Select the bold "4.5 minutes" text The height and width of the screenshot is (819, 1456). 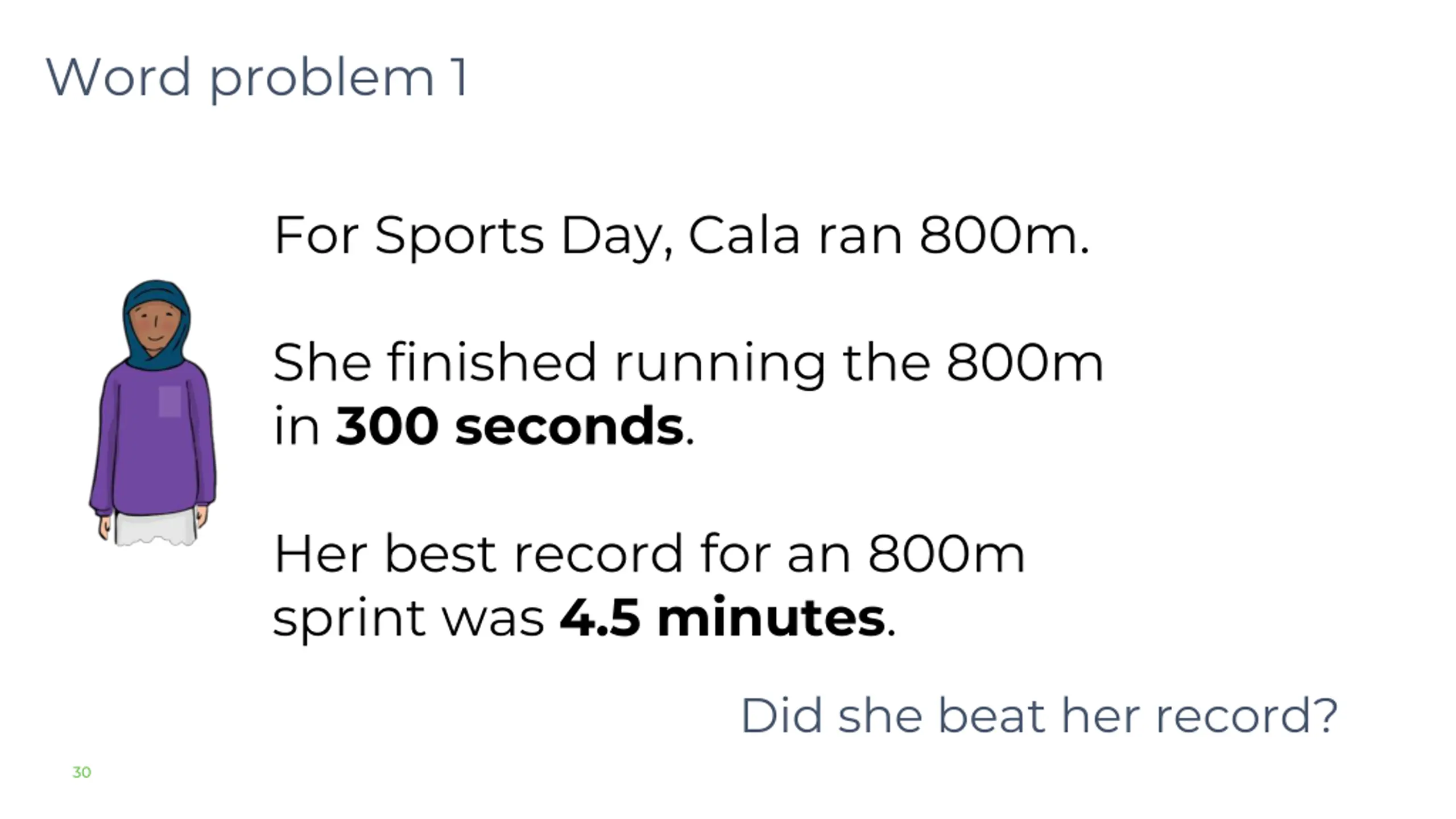[722, 618]
